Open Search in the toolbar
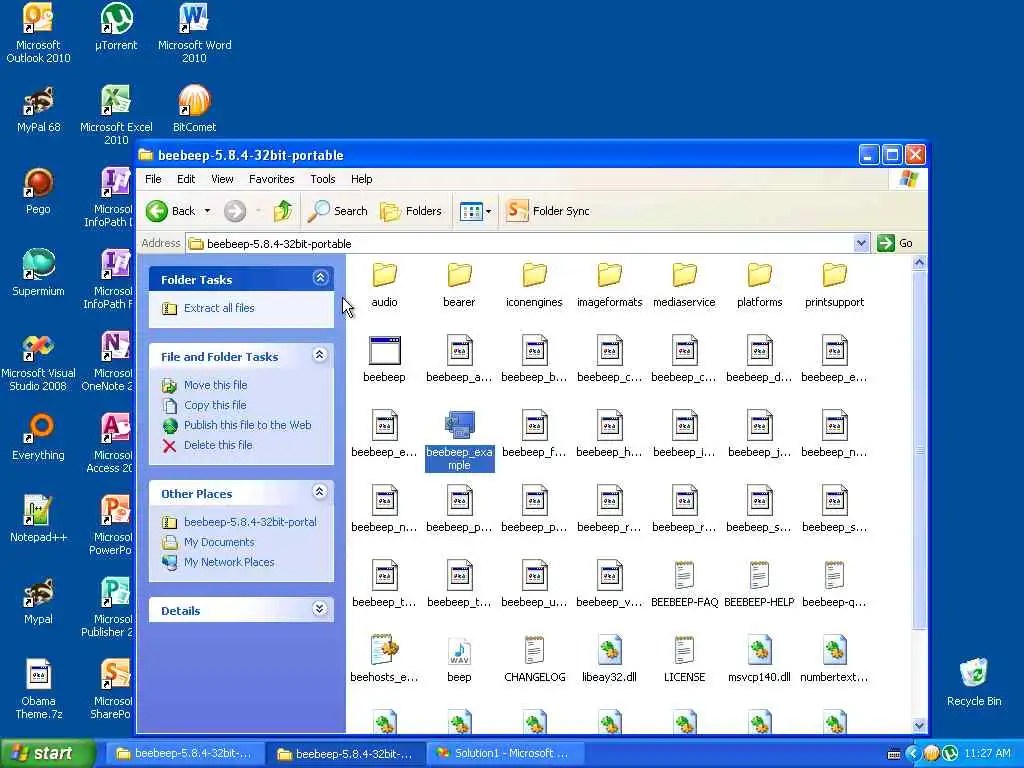Image resolution: width=1024 pixels, height=768 pixels. coord(338,211)
